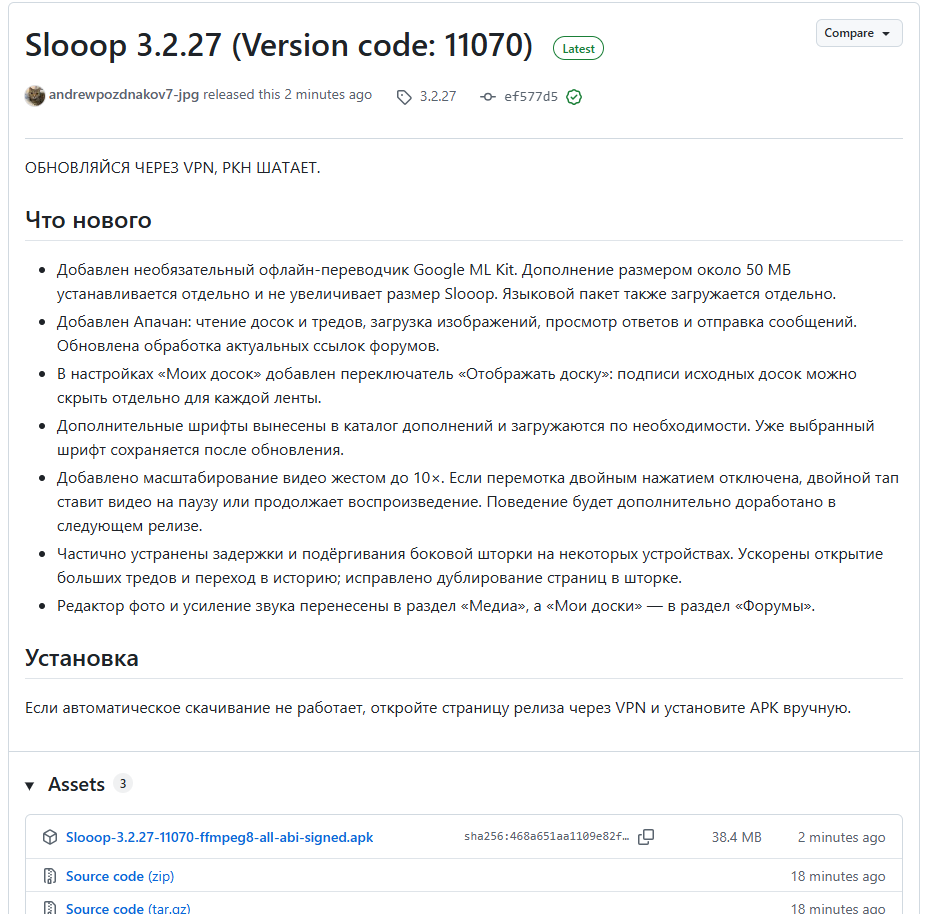Screen dimensions: 944x914
Task: Click the tag icon beside 3.2.27
Action: pyautogui.click(x=404, y=97)
